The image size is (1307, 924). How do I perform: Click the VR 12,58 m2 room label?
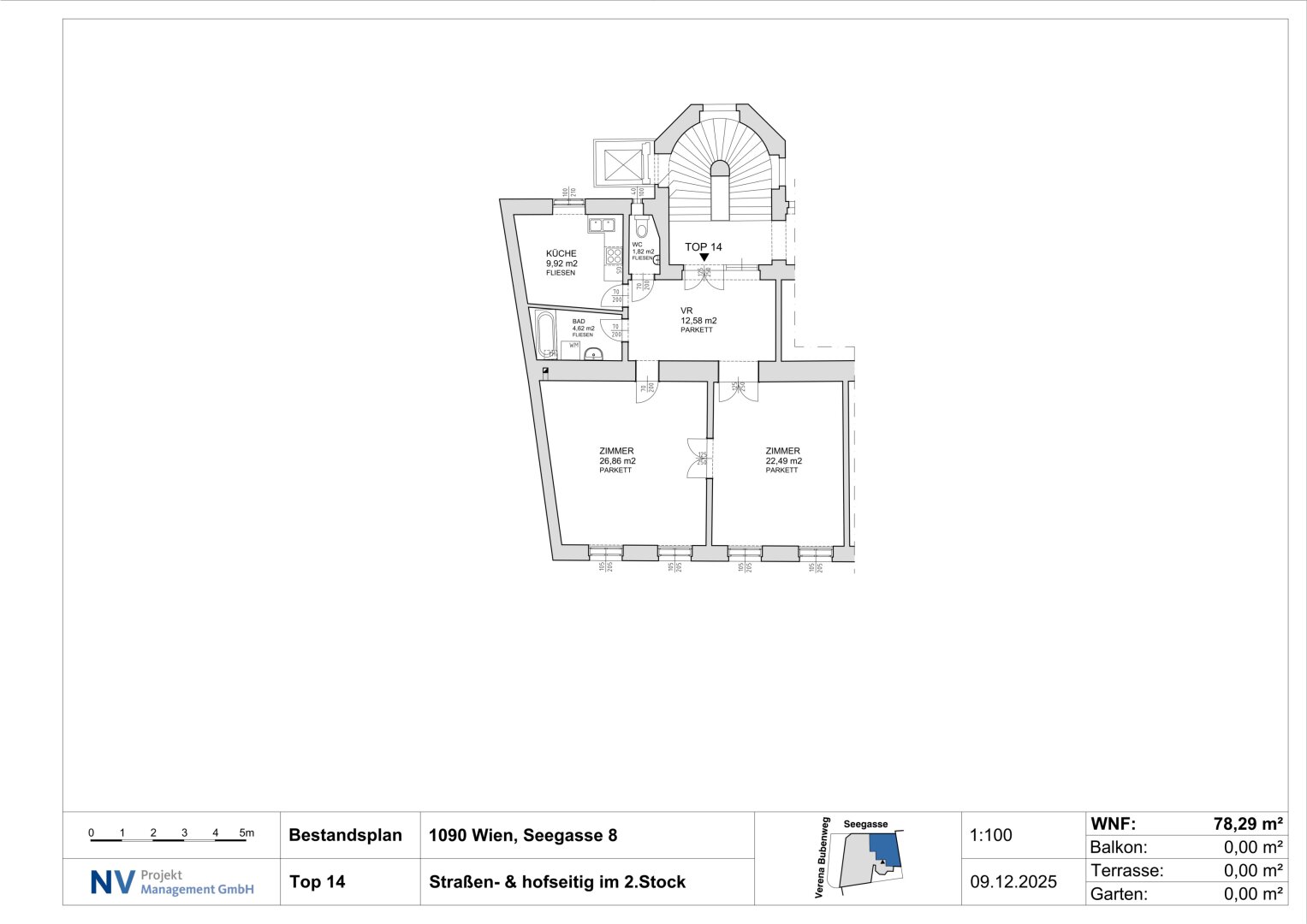698,320
